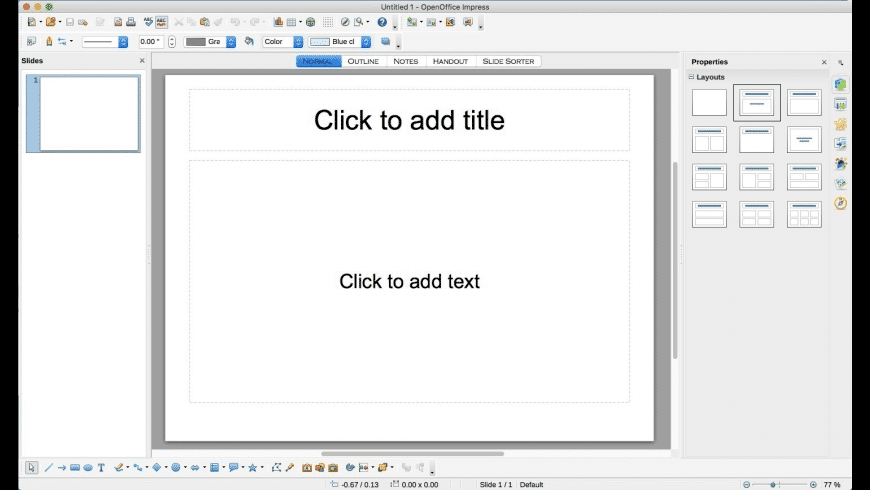The image size is (870, 490).
Task: Switch to the Outline view tab
Action: 363,62
